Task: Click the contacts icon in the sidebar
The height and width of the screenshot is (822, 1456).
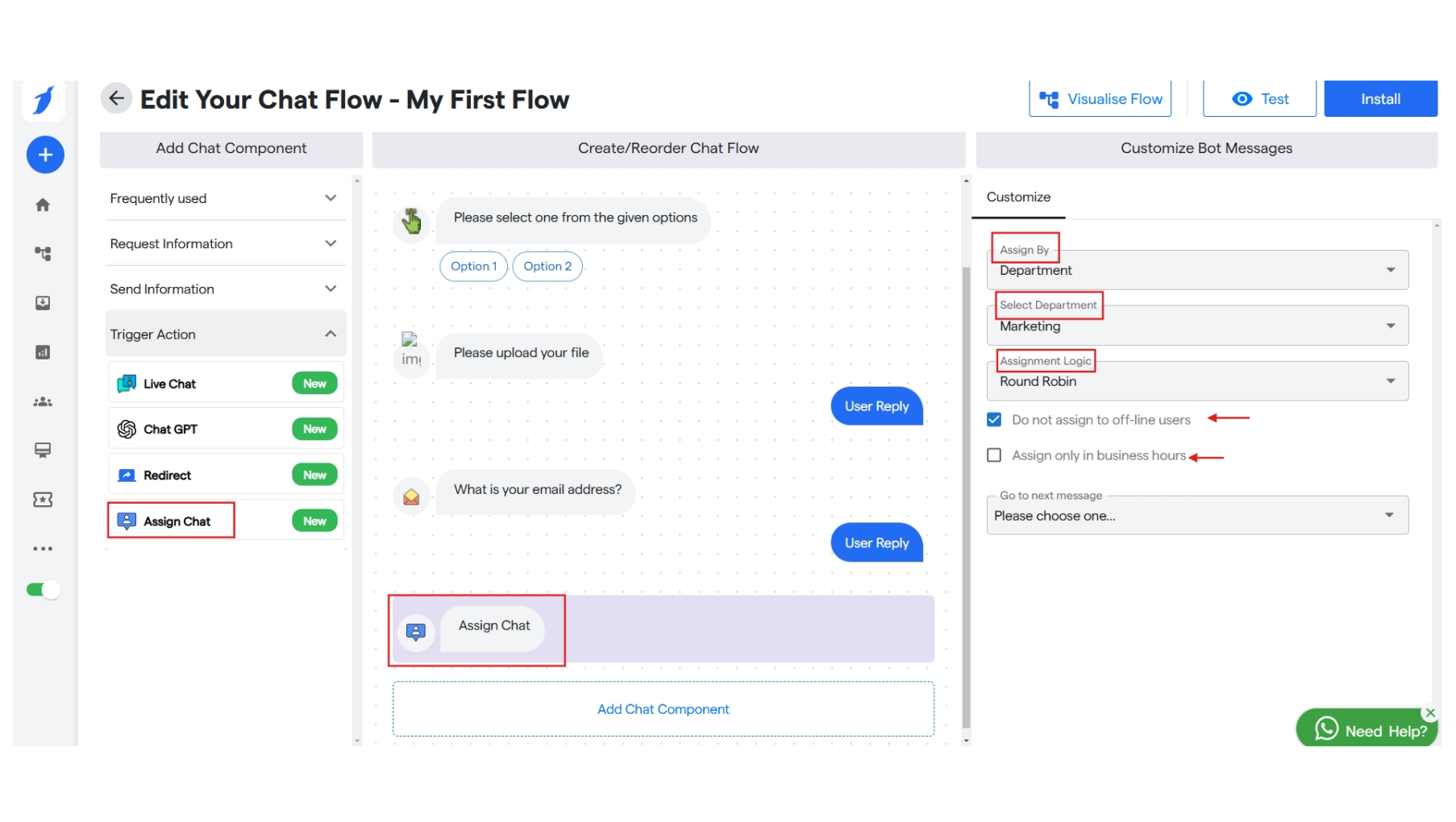Action: click(x=43, y=401)
